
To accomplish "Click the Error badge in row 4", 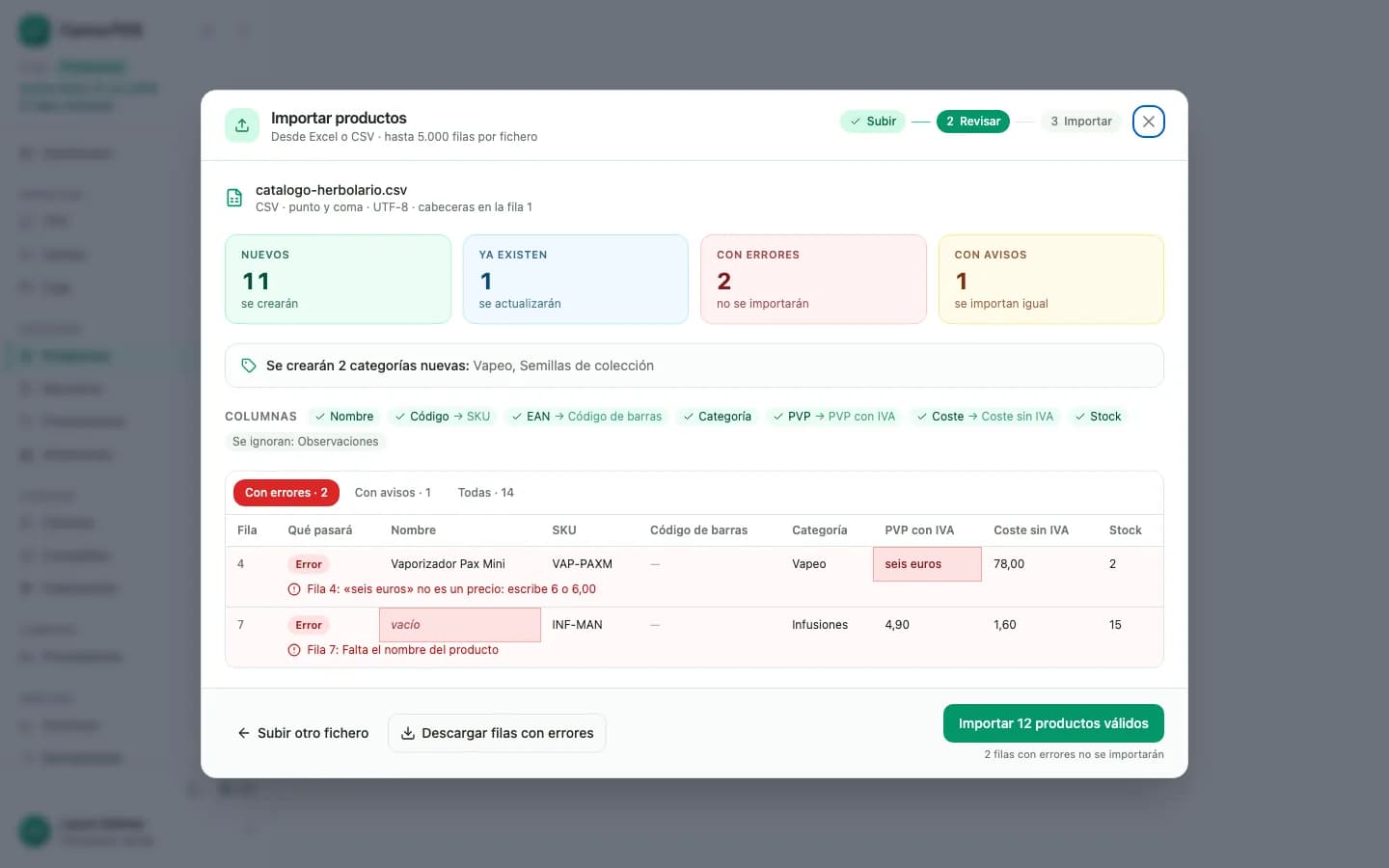I will pos(309,564).
